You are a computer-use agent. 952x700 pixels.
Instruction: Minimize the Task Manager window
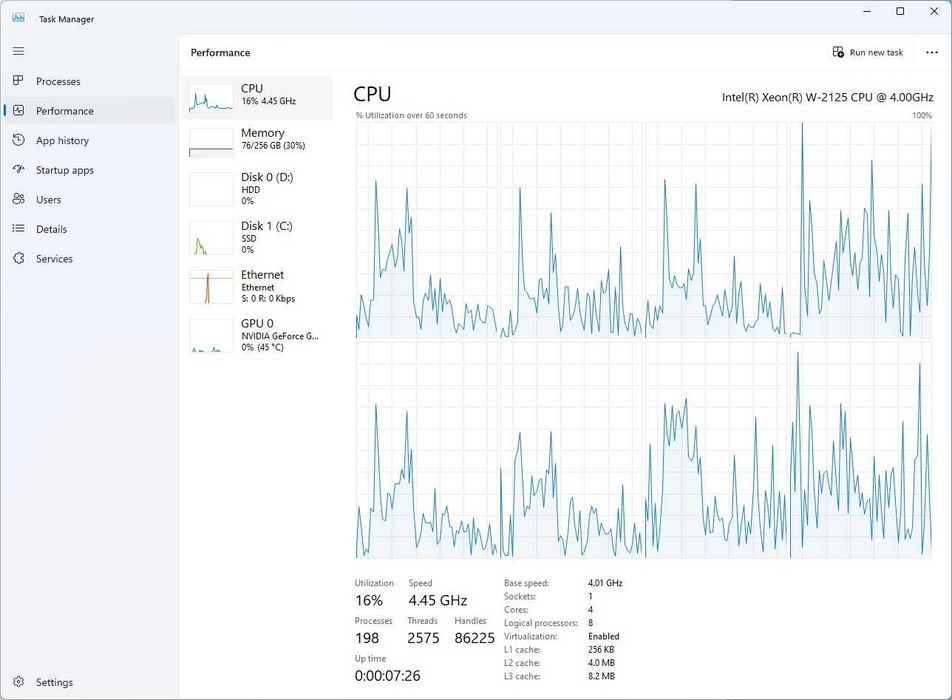click(868, 12)
